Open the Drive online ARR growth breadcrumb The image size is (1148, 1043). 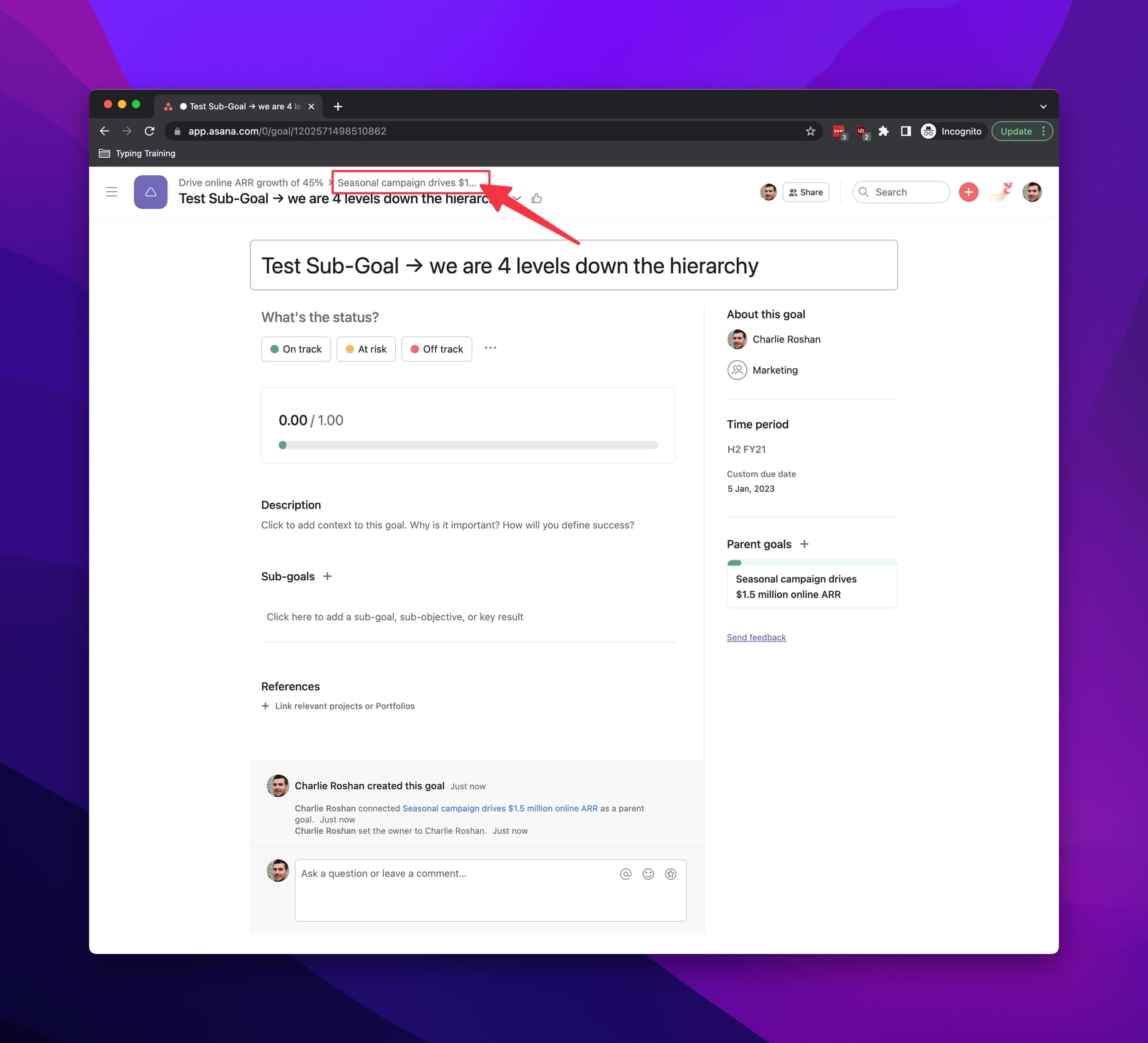251,182
